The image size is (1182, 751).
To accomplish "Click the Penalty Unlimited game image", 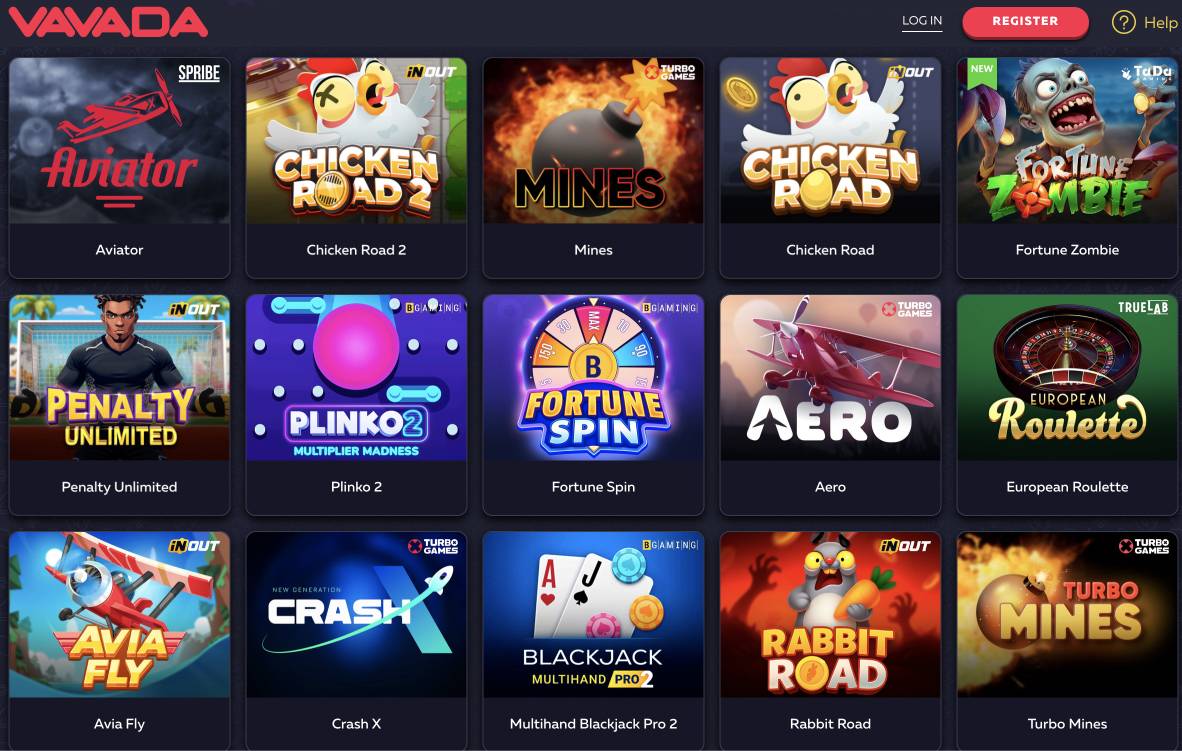I will tap(119, 378).
